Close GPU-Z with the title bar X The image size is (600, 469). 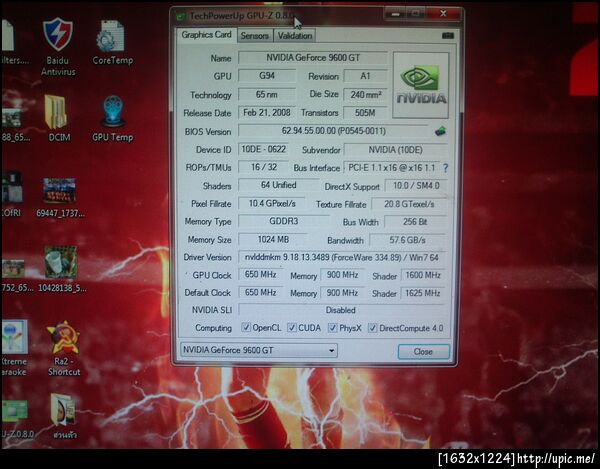[x=443, y=14]
